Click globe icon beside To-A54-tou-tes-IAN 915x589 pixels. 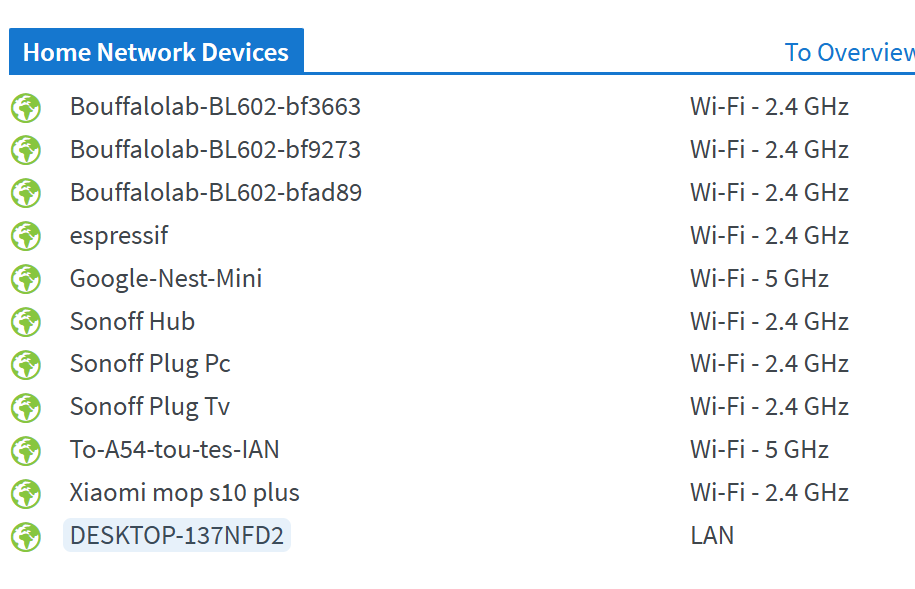26,451
